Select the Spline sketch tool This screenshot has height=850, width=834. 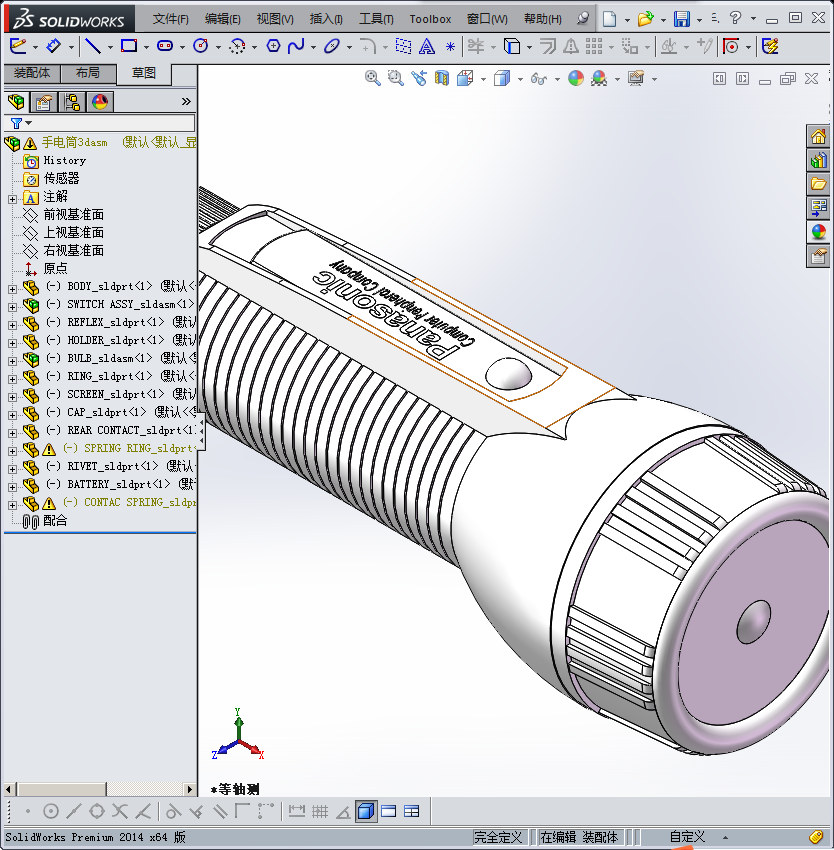point(296,46)
